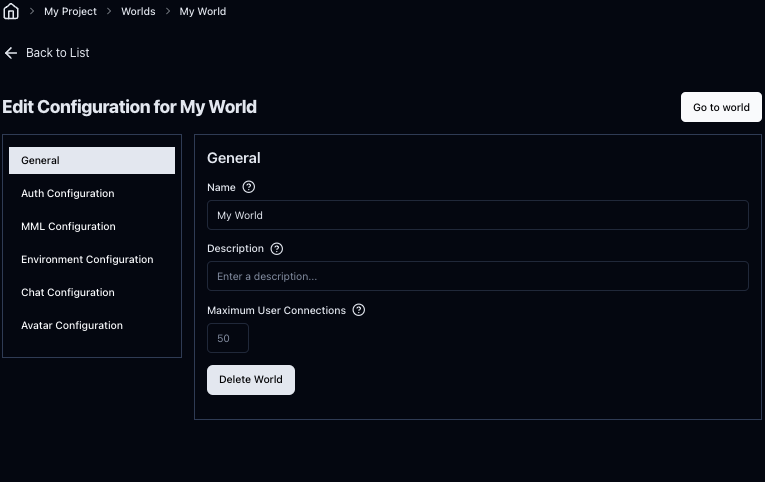Click help icon next to Description
Screen dimensions: 765x482
point(277,249)
